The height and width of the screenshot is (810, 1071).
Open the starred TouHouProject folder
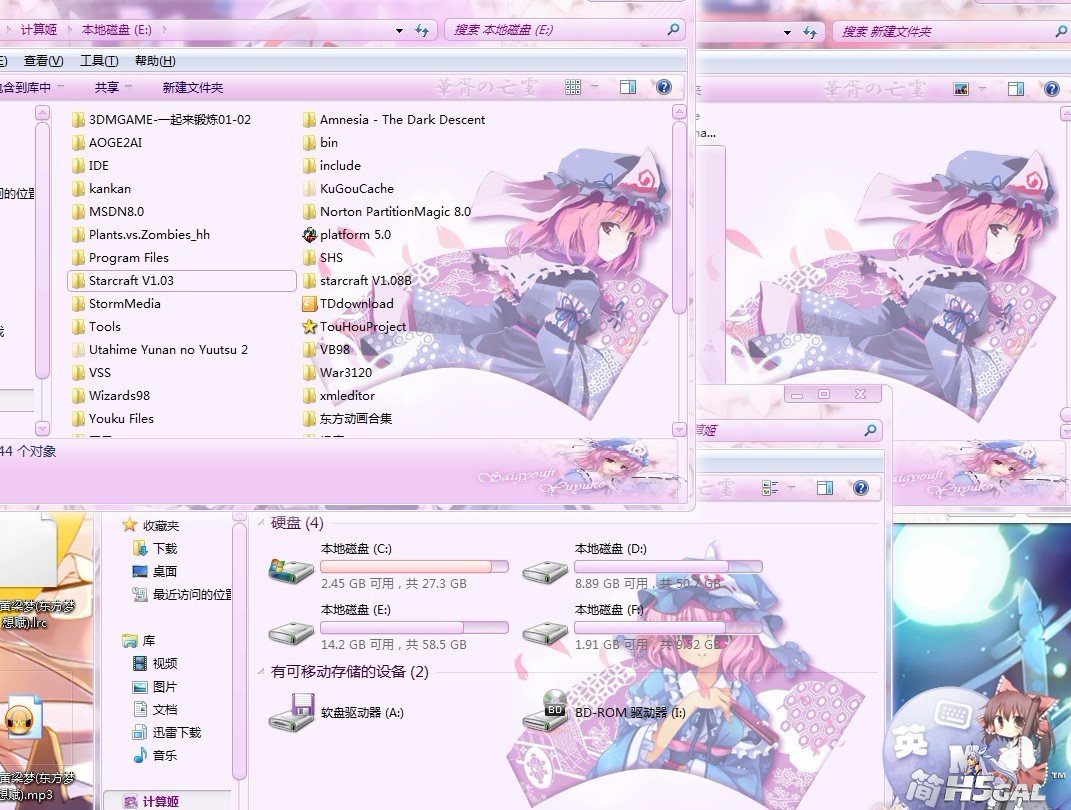[x=354, y=326]
